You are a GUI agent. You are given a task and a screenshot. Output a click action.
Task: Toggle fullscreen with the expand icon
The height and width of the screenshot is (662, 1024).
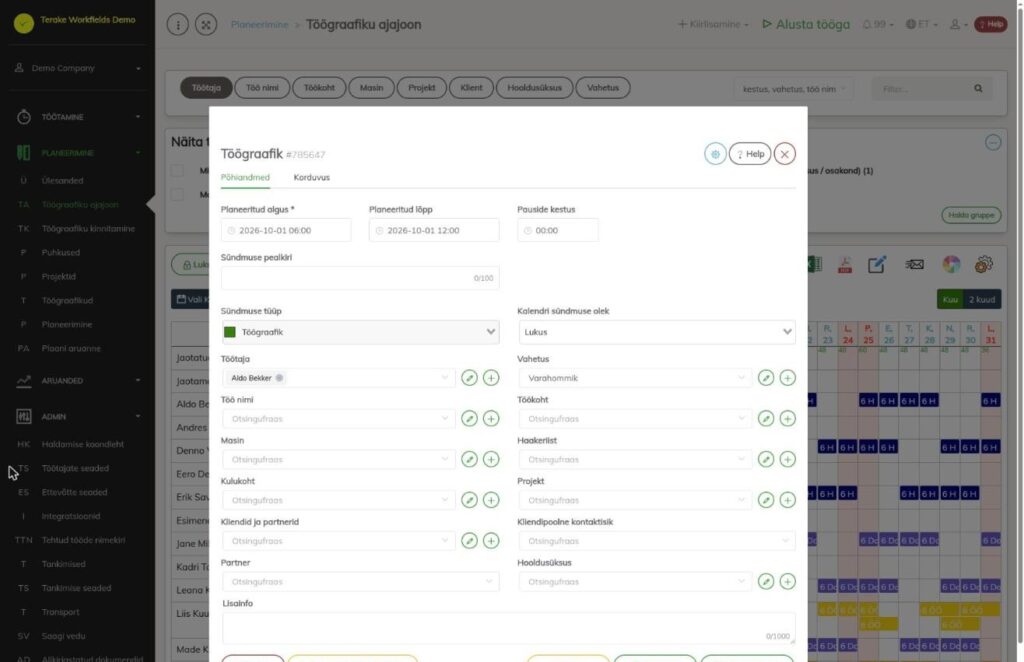206,25
